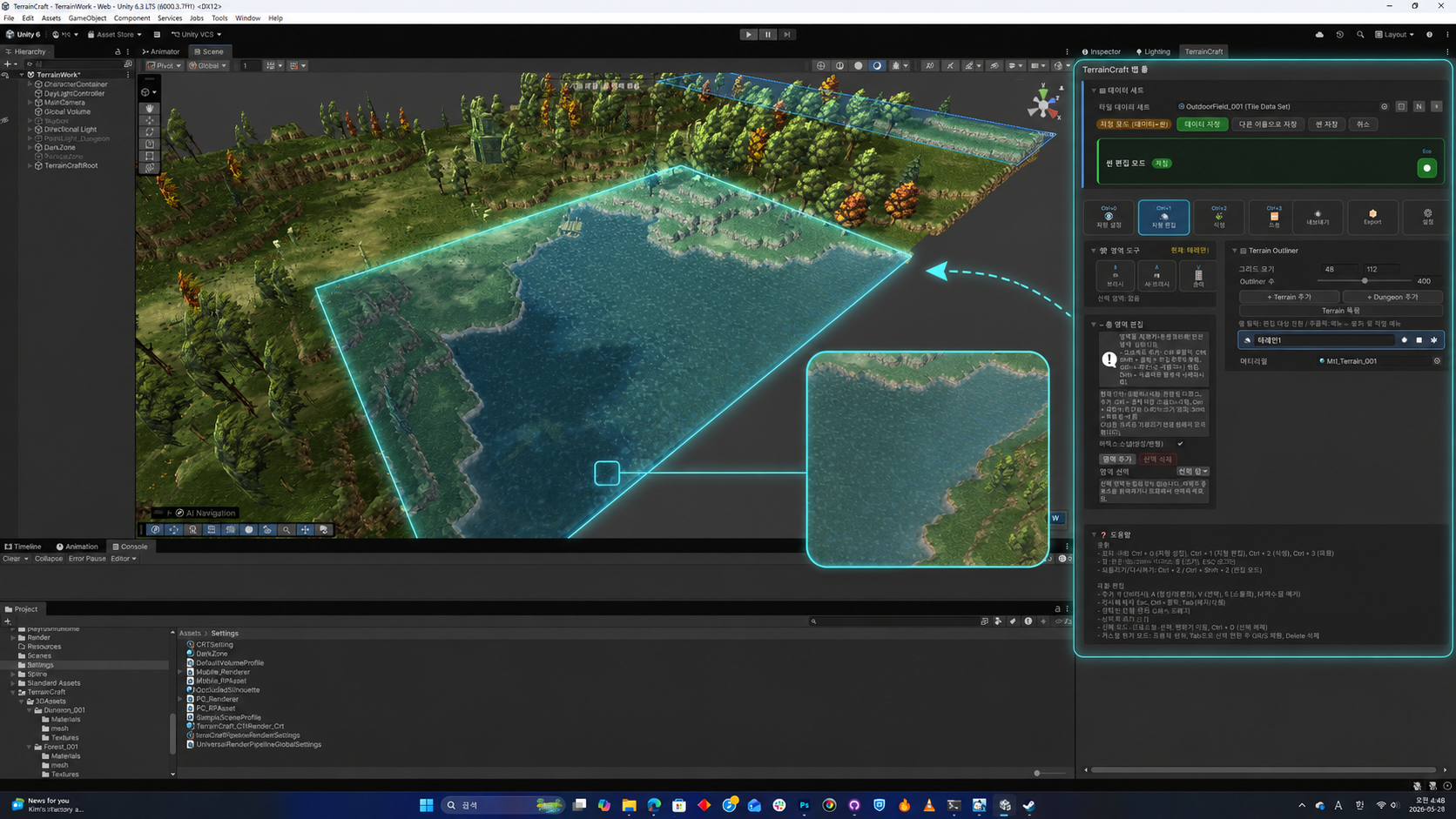1456x819 pixels.
Task: Click the green data save button
Action: [x=1202, y=124]
